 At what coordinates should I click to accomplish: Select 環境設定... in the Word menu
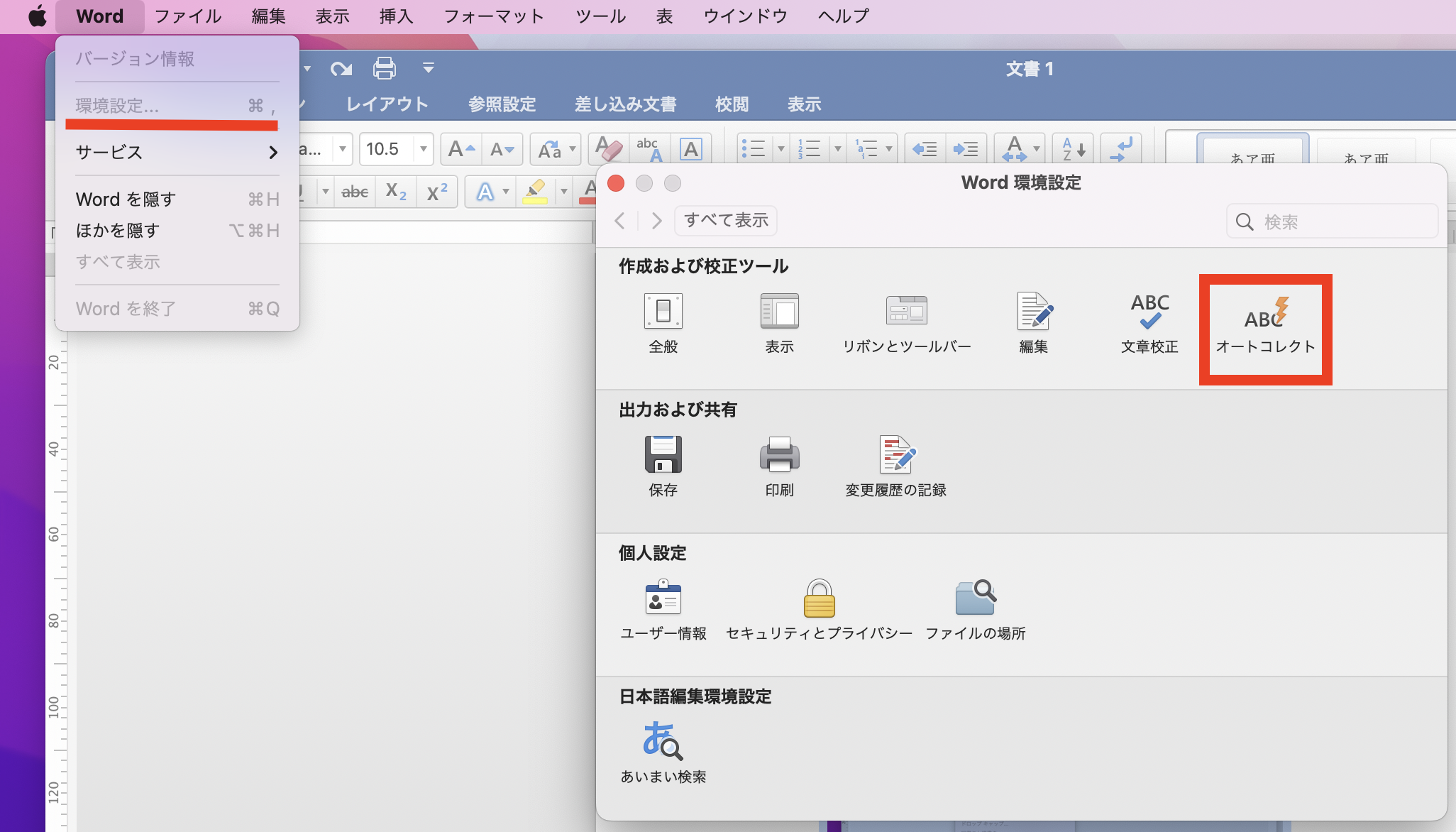[177, 106]
